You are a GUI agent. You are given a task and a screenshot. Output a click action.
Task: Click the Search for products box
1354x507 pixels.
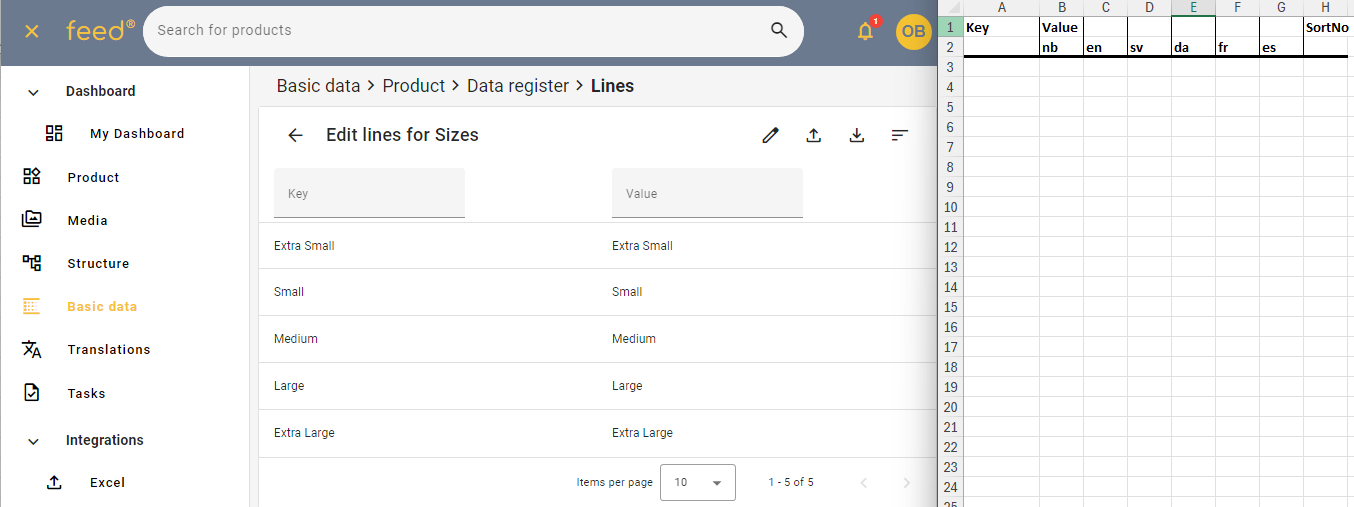460,30
